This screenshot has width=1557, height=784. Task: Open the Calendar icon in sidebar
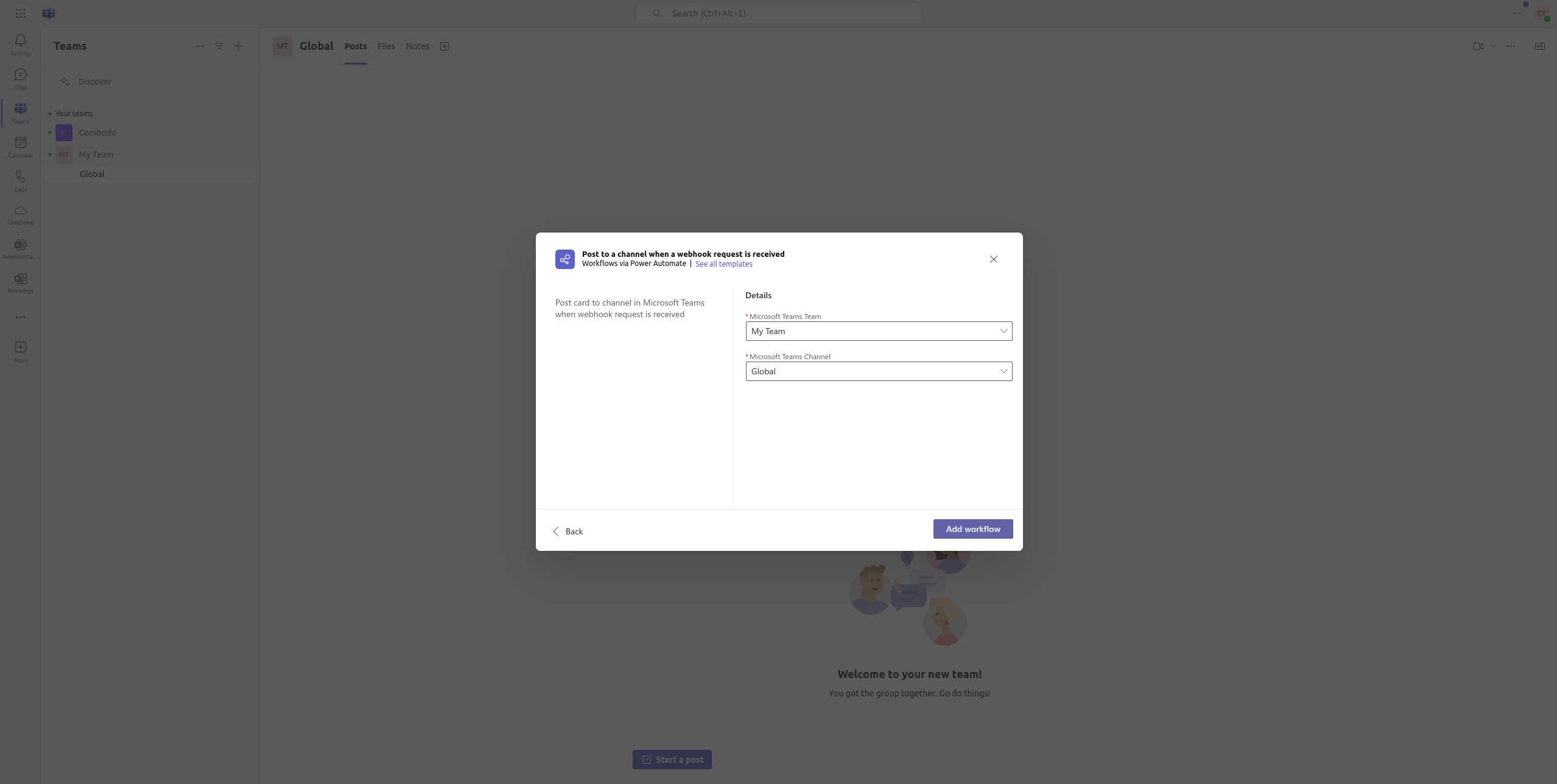[20, 143]
